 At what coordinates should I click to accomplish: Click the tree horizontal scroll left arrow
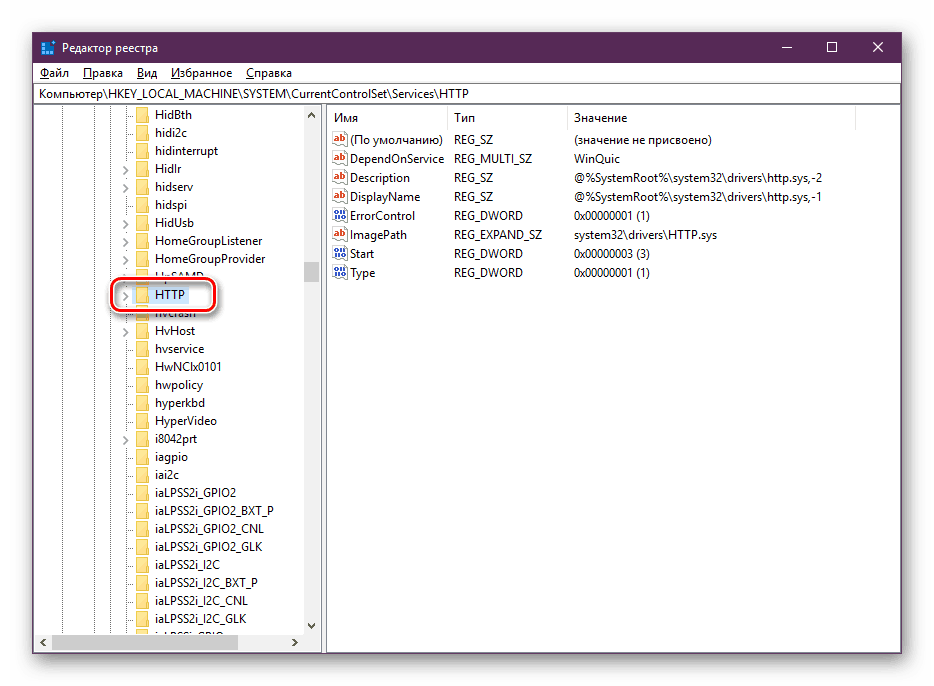point(43,643)
